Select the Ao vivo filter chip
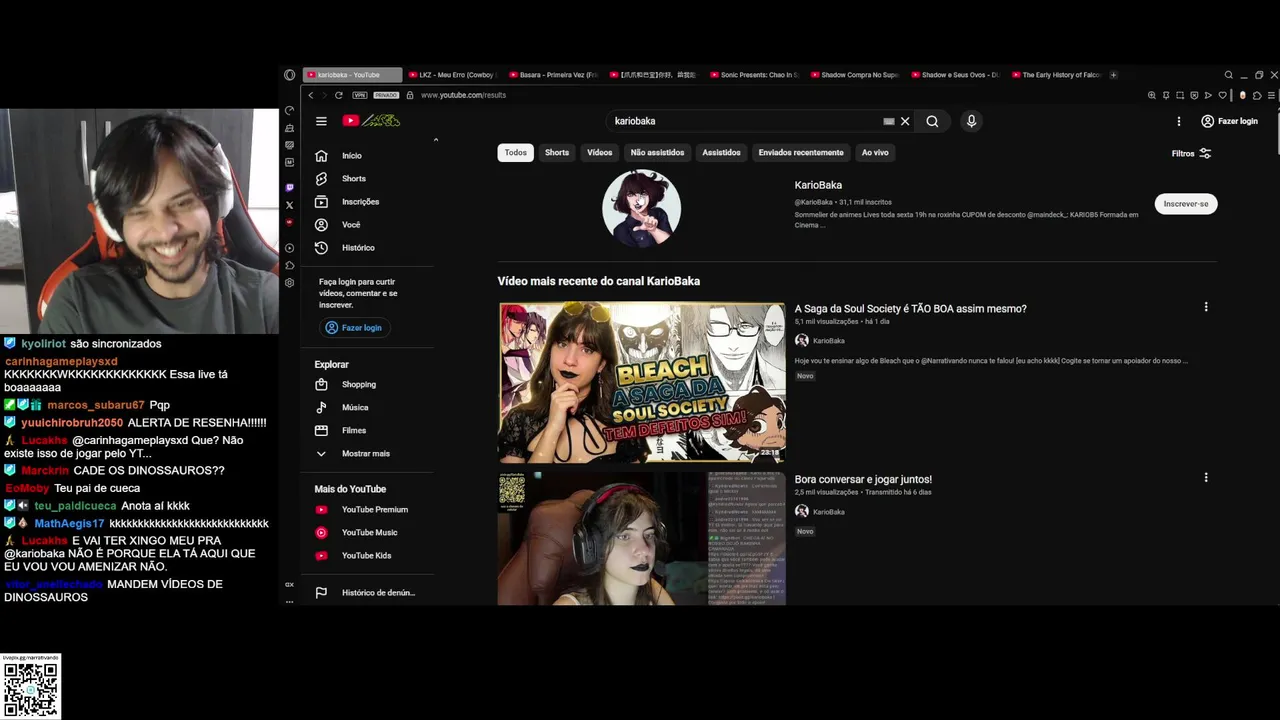 [875, 153]
